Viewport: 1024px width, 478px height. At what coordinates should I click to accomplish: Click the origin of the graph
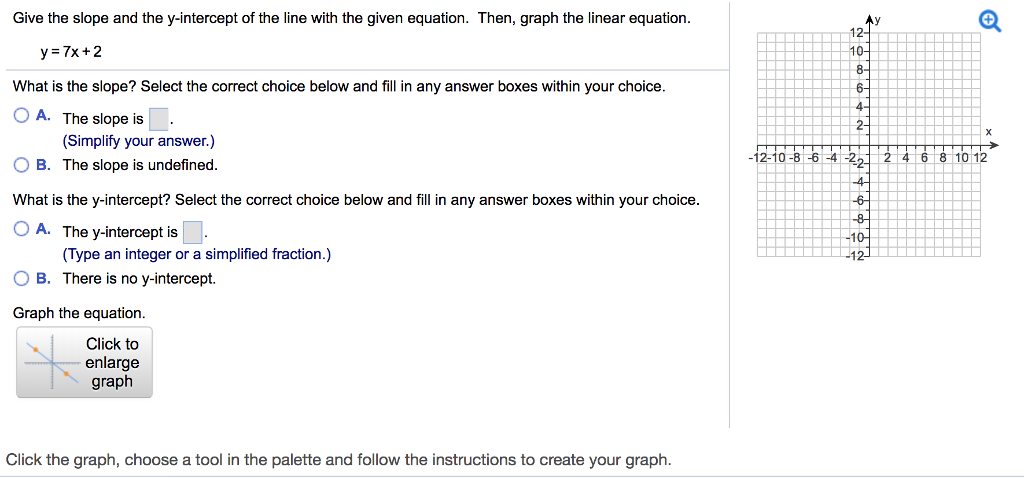pos(869,145)
